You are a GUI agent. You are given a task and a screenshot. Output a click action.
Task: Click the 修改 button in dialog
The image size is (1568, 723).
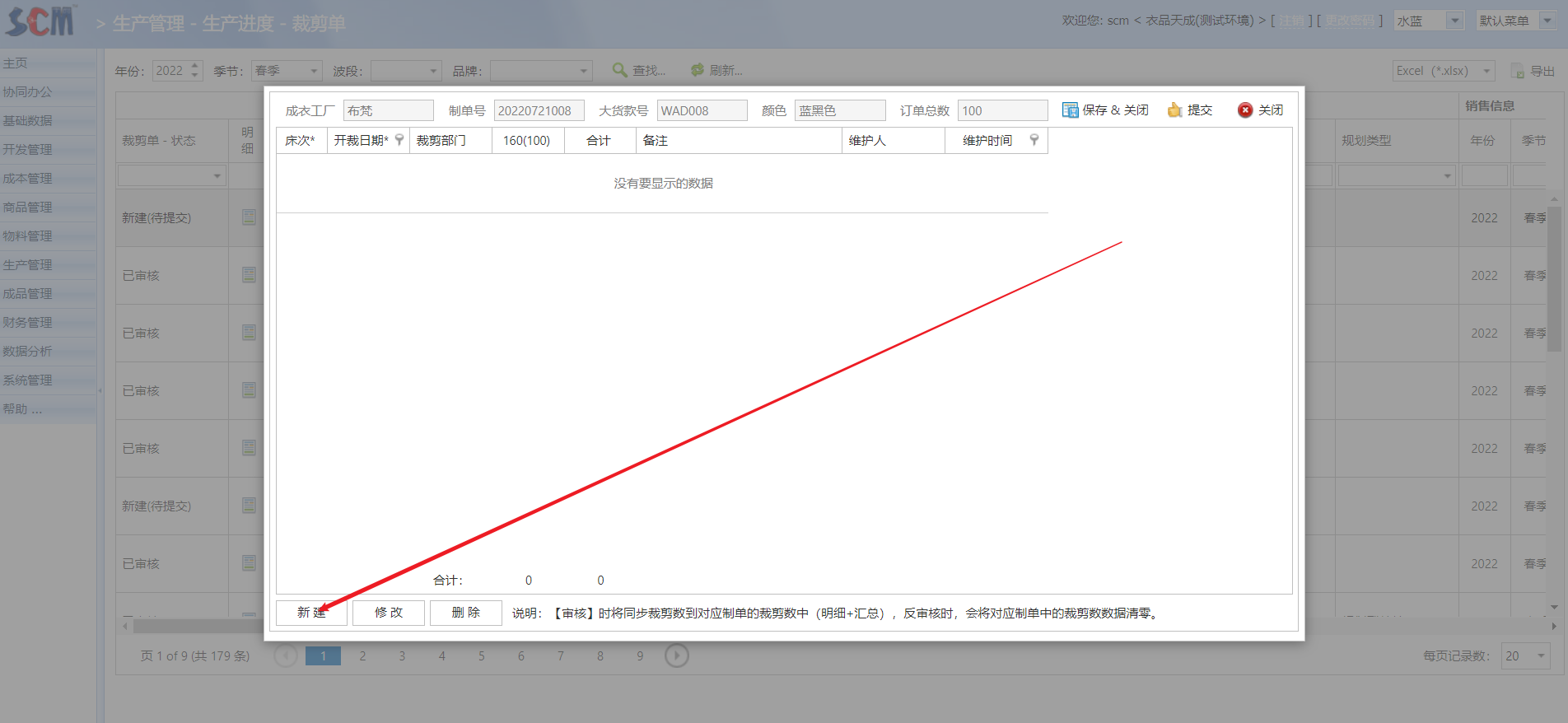389,613
